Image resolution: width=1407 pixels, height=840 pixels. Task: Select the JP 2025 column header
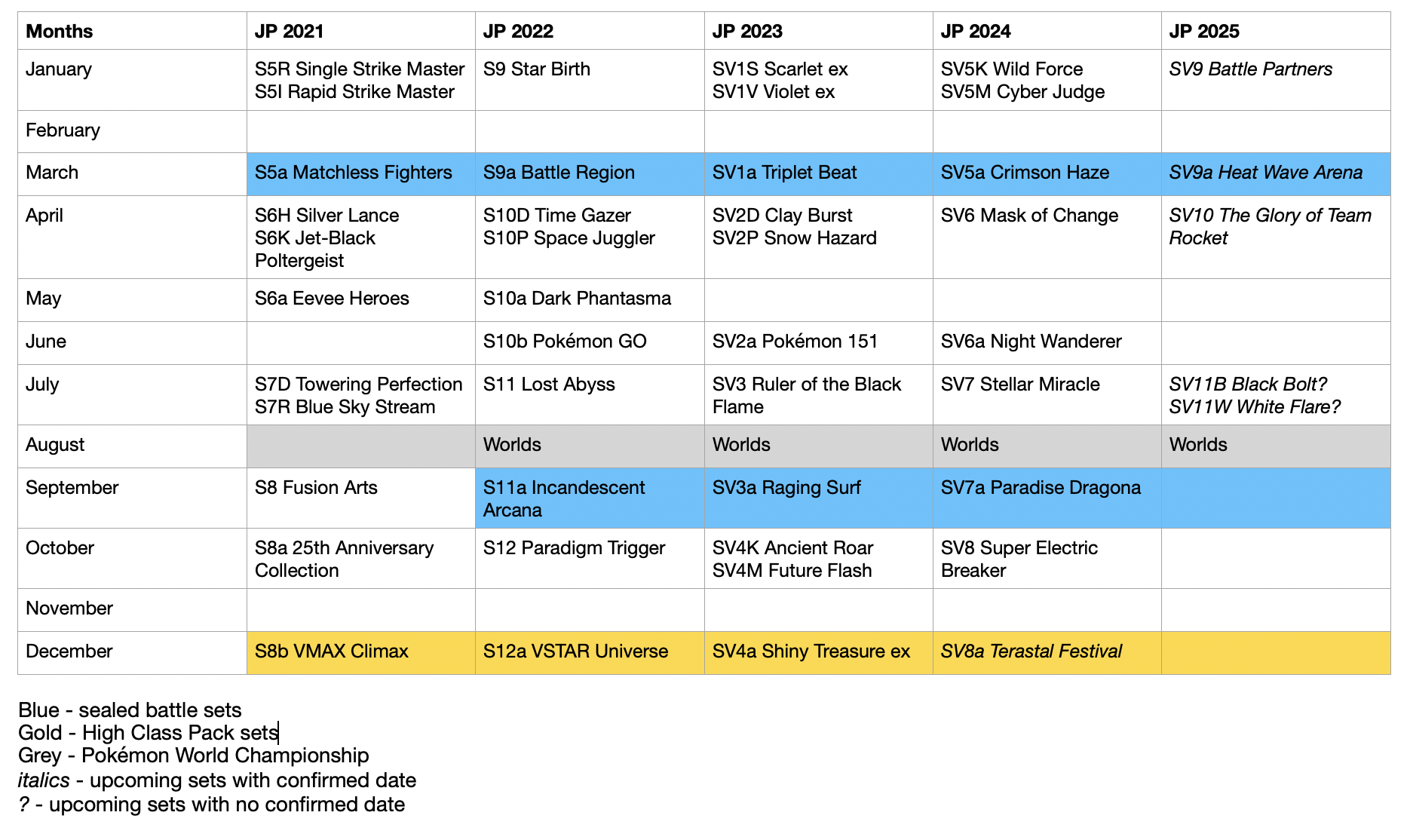[1275, 31]
